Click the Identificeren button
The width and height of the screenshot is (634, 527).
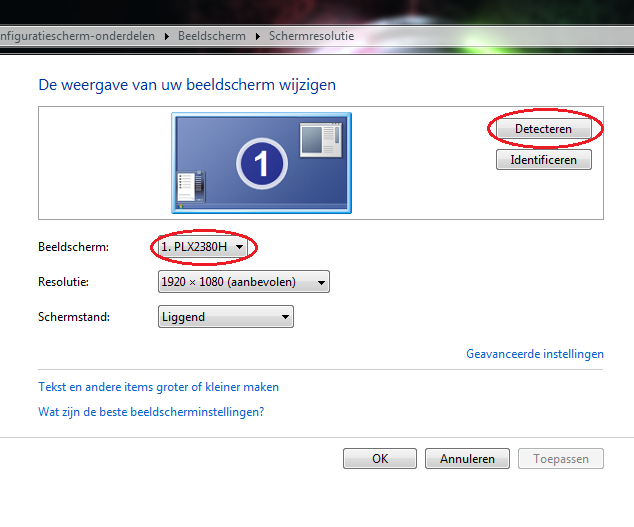[543, 160]
